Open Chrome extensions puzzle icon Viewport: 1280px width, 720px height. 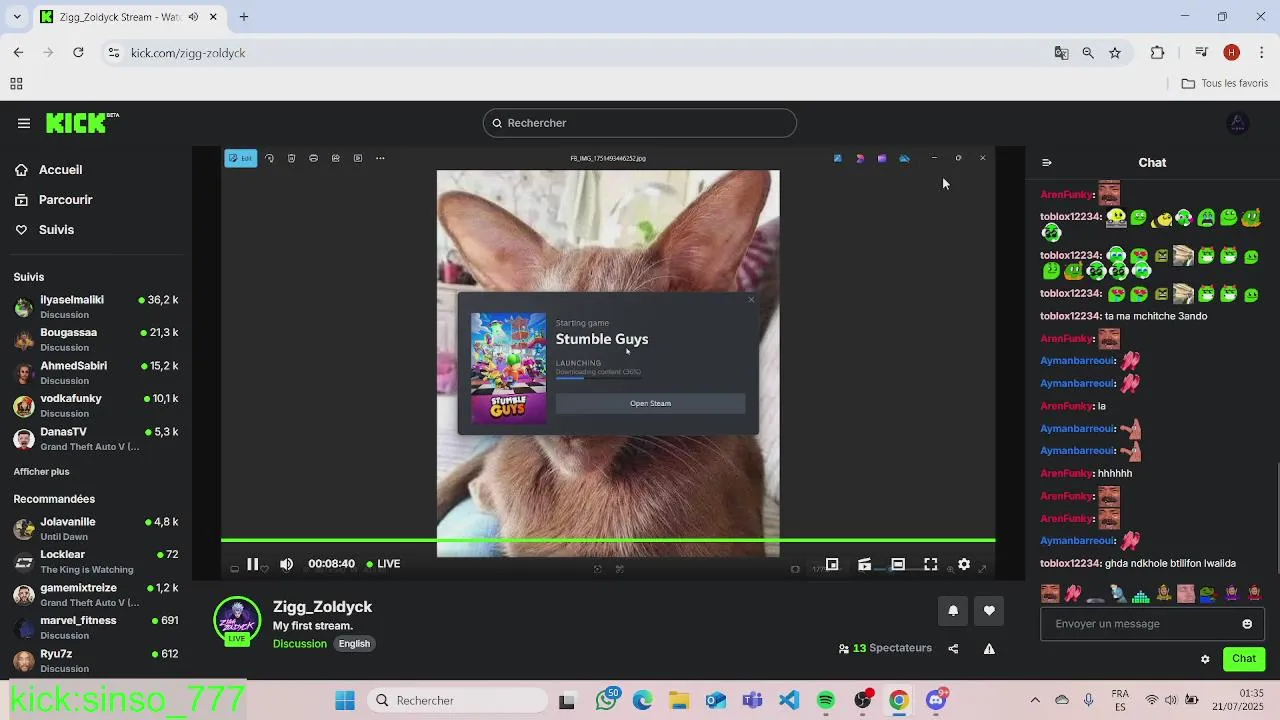1158,53
